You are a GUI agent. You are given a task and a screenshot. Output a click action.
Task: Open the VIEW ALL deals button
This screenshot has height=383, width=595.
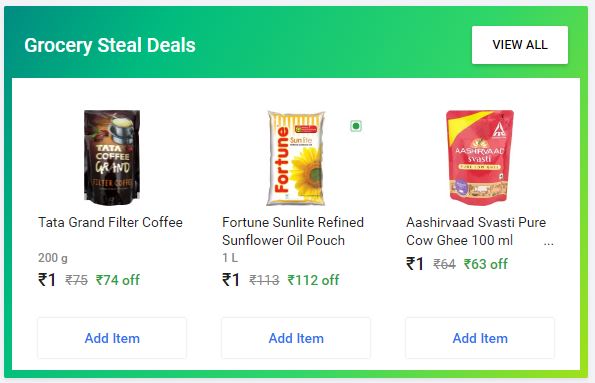(x=519, y=45)
